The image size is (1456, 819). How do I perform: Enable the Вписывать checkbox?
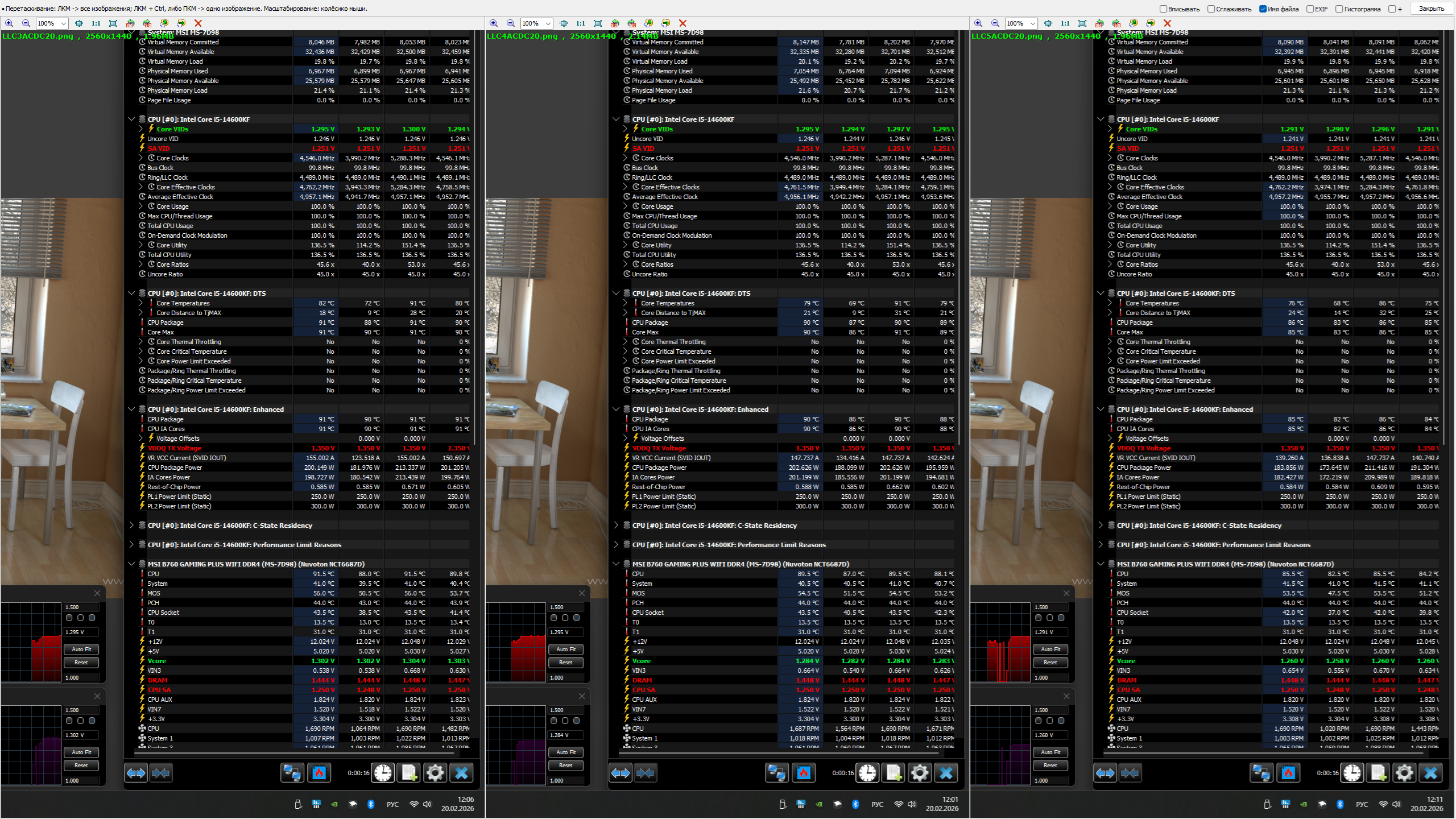(1163, 9)
